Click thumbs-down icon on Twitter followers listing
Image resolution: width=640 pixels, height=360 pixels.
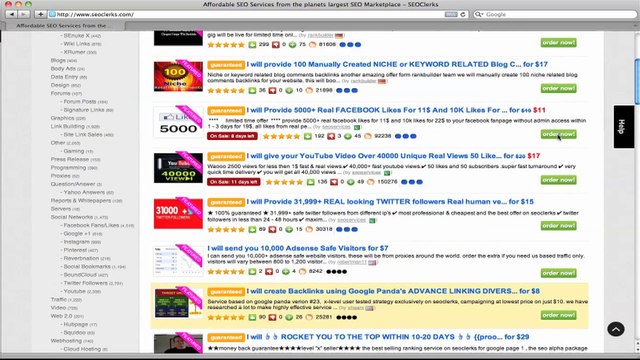(272, 229)
